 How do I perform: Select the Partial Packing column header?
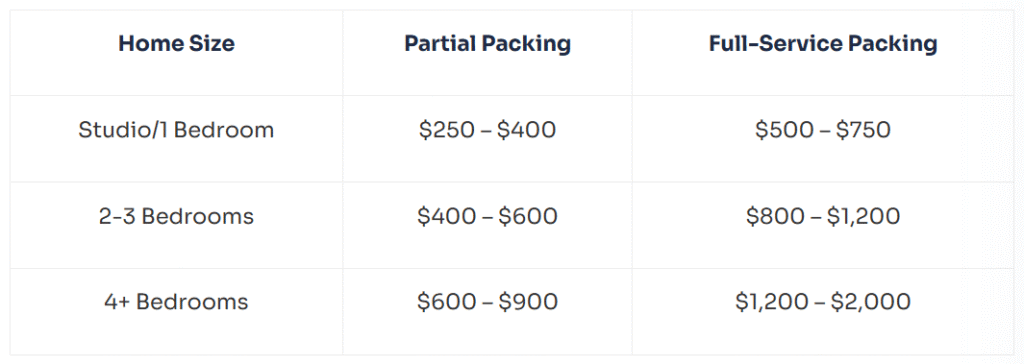487,44
